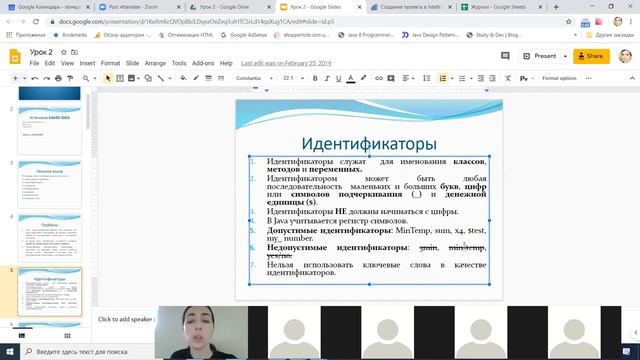Print the presentation with the printer icon
Screen dimensions: 640x360
pos(58,78)
